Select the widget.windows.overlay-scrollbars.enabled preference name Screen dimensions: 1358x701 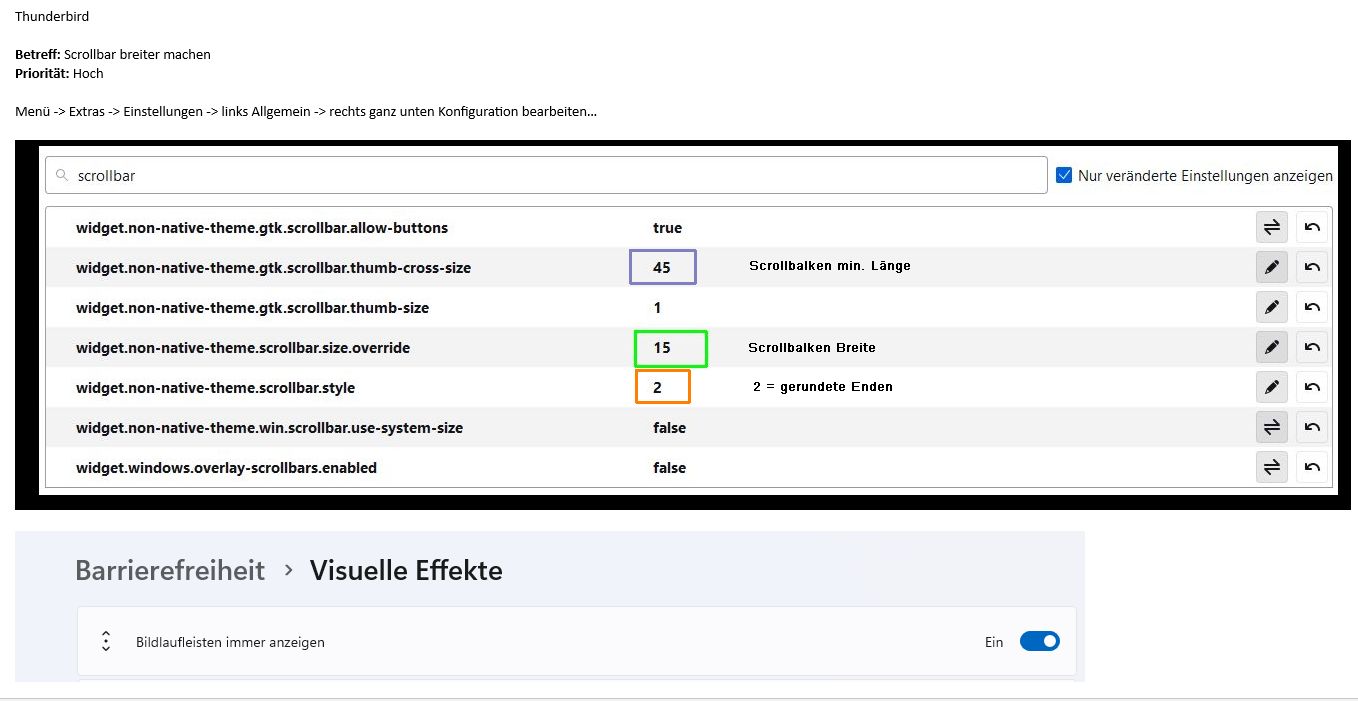(226, 468)
